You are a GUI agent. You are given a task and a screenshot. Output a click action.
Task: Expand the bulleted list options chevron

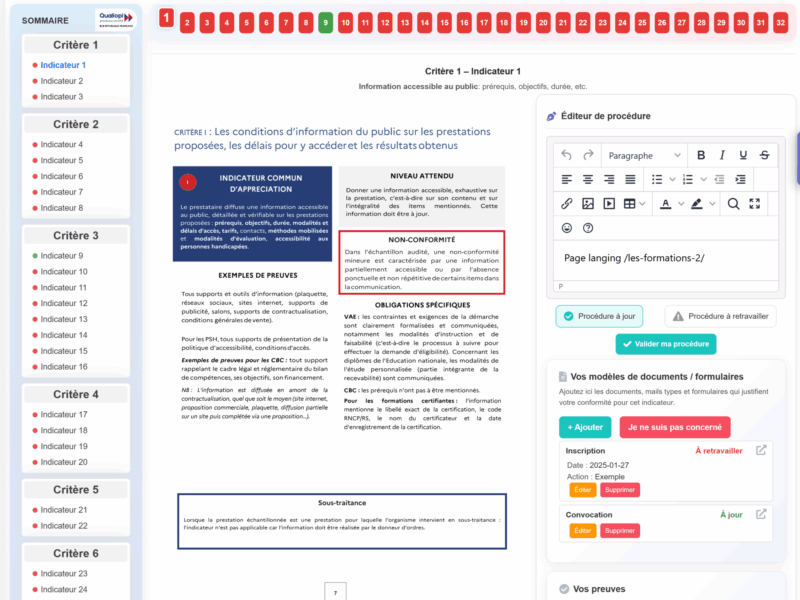[673, 178]
